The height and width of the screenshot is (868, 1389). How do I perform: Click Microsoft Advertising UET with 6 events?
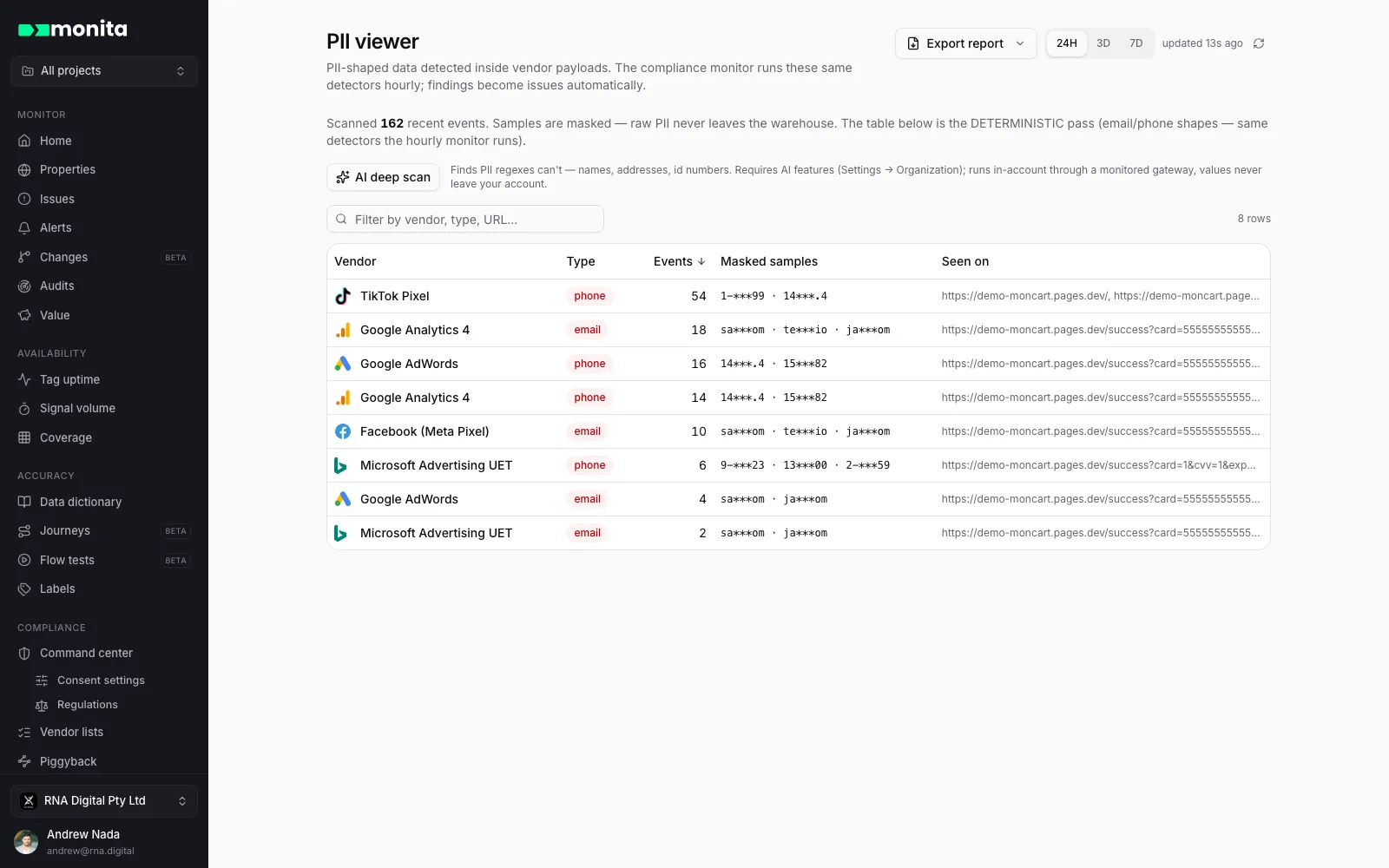799,465
